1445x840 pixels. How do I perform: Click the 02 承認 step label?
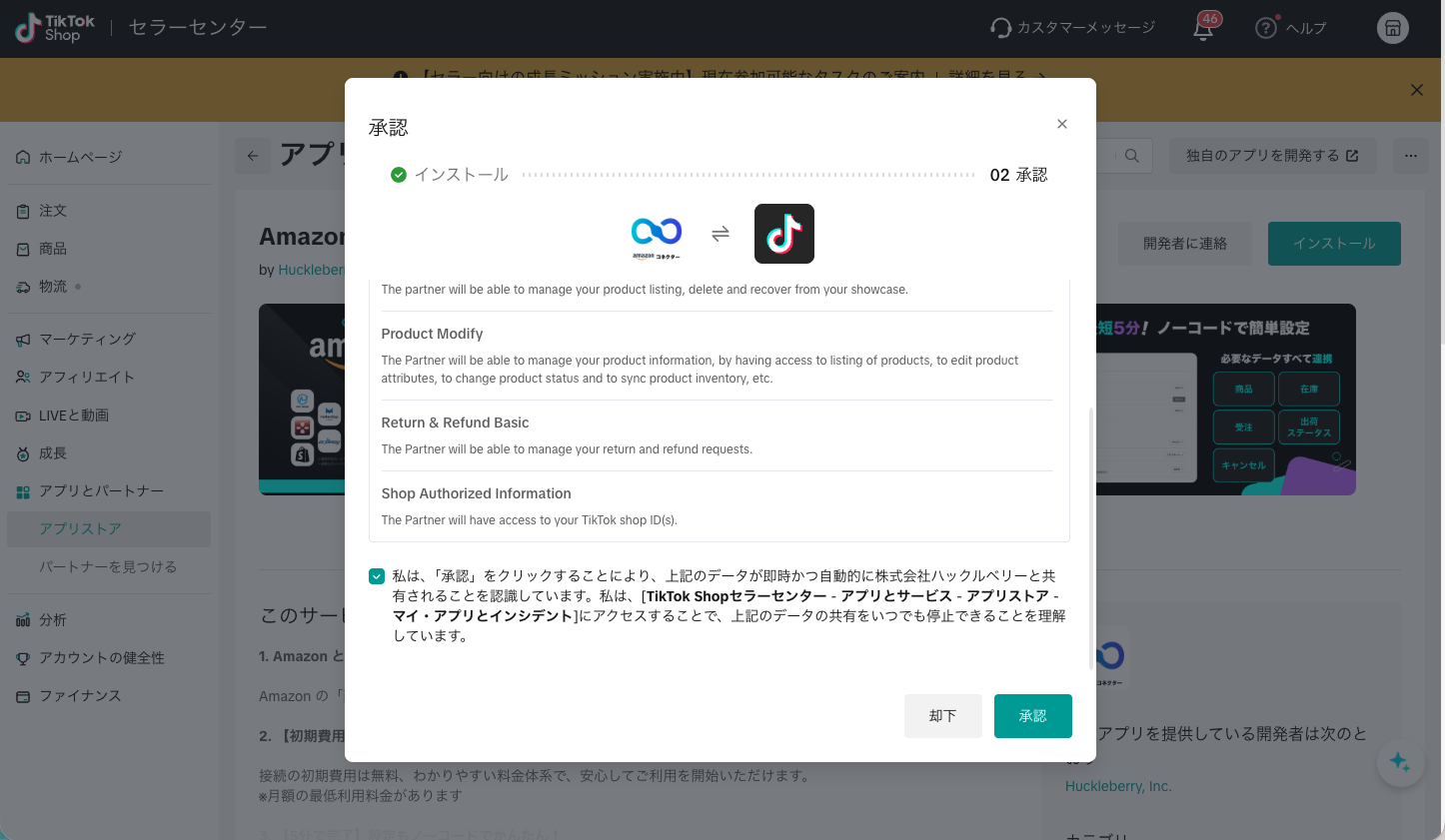tap(1018, 175)
